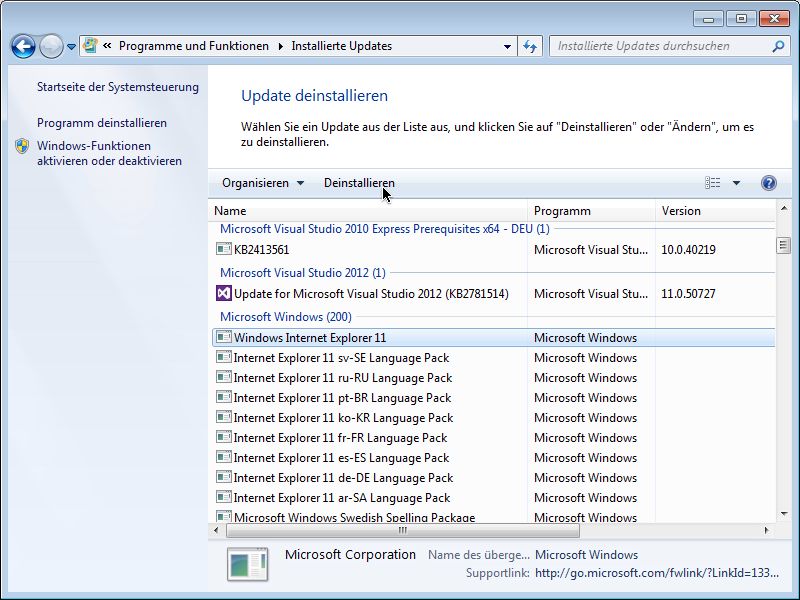
Task: Refresh the list with the refresh button
Action: [530, 46]
